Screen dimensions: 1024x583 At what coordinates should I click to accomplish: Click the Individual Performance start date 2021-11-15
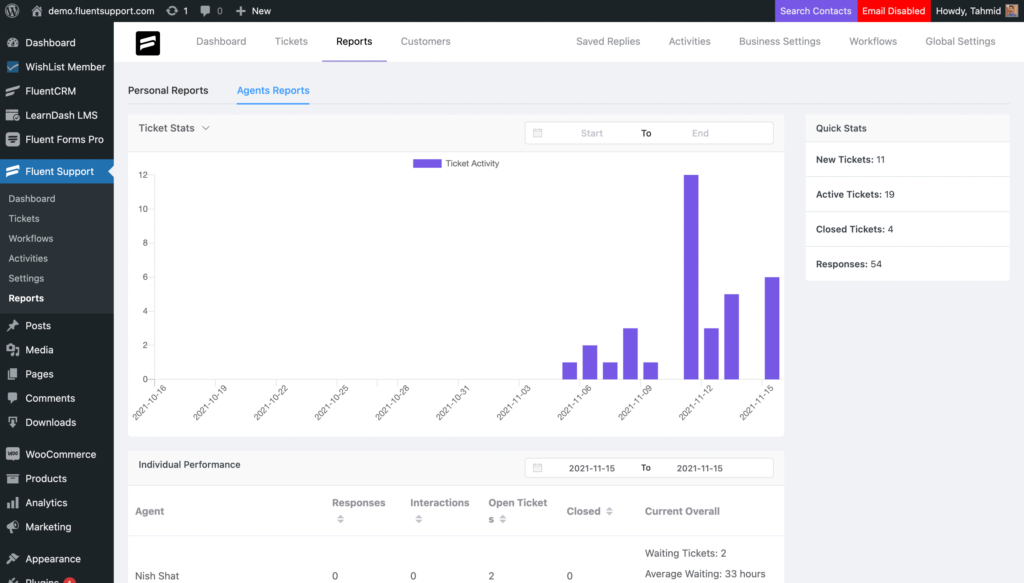tap(592, 468)
